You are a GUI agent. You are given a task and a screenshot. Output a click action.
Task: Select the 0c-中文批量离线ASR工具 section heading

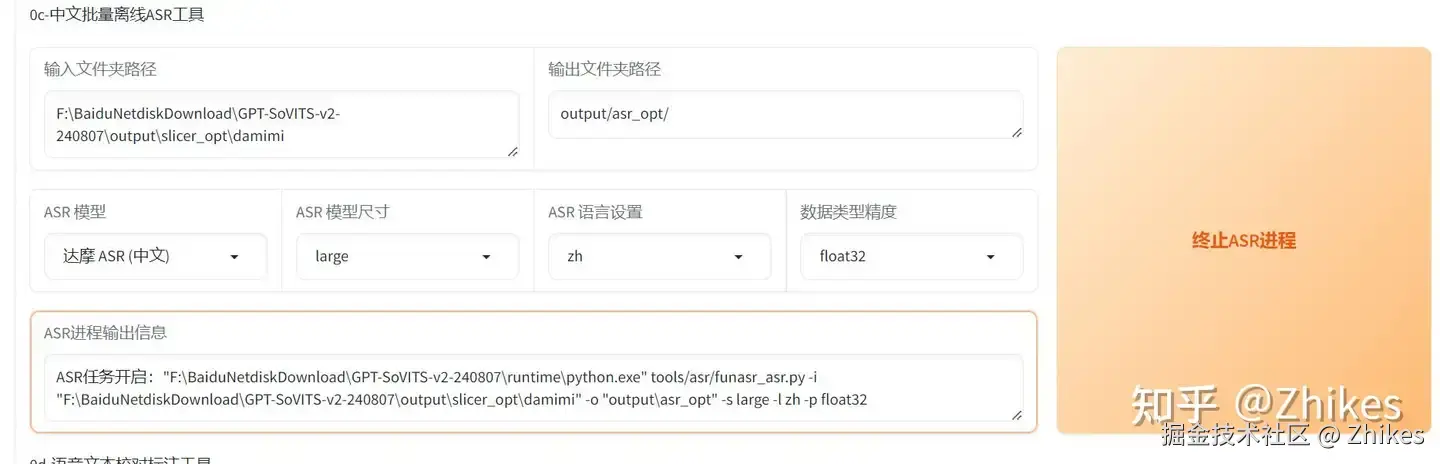[x=116, y=15]
